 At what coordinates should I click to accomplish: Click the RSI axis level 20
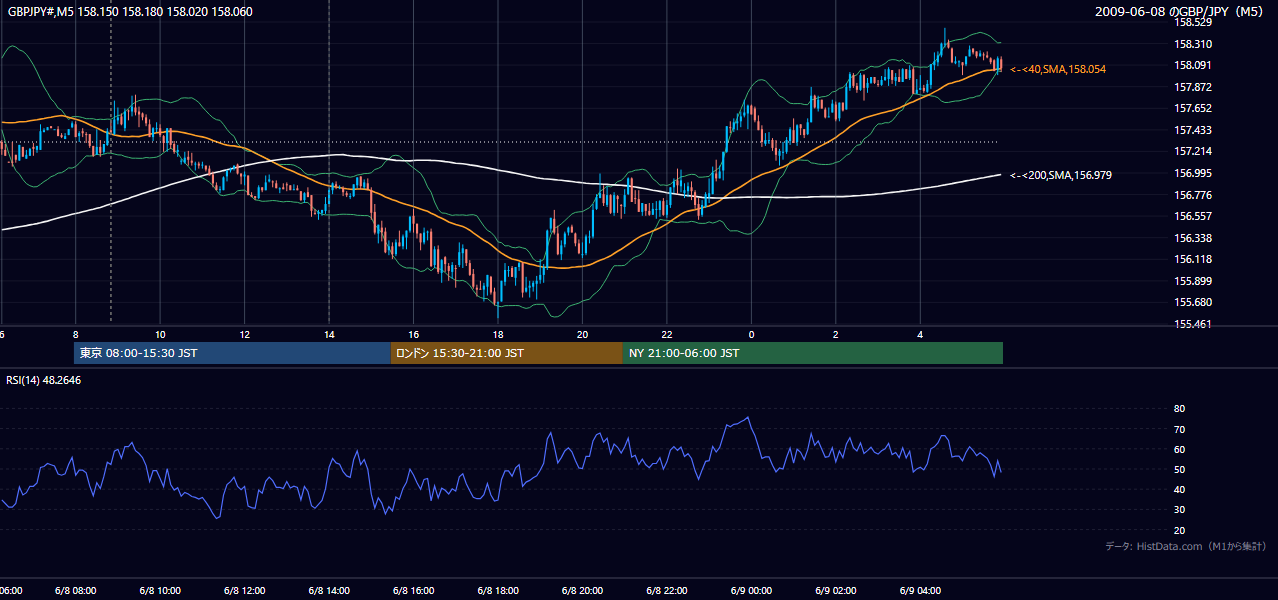(1180, 530)
